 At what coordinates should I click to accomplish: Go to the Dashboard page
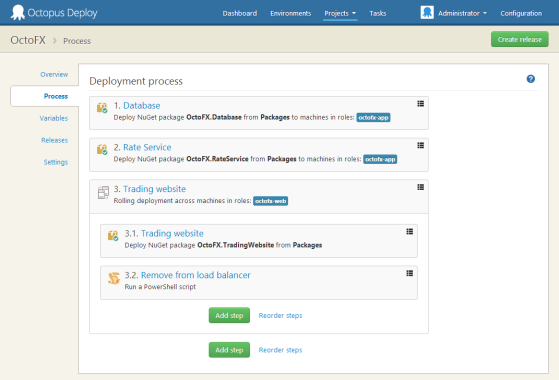(x=240, y=13)
